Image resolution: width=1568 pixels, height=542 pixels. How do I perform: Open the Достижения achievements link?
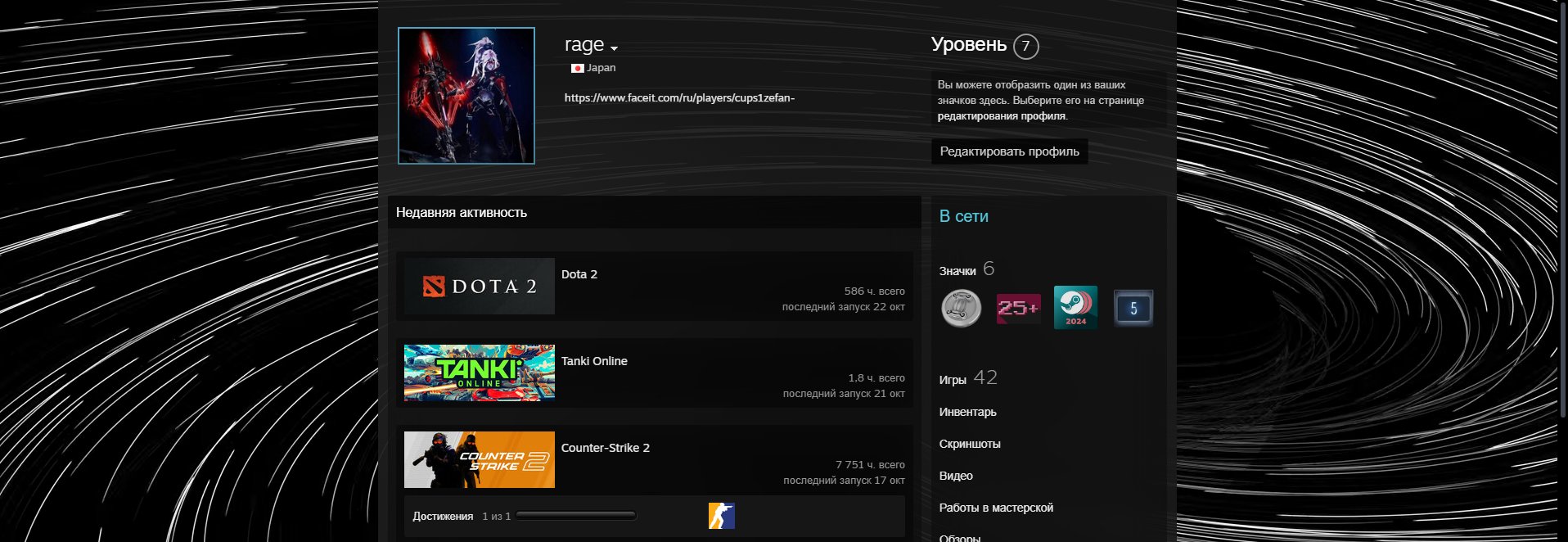(x=443, y=517)
